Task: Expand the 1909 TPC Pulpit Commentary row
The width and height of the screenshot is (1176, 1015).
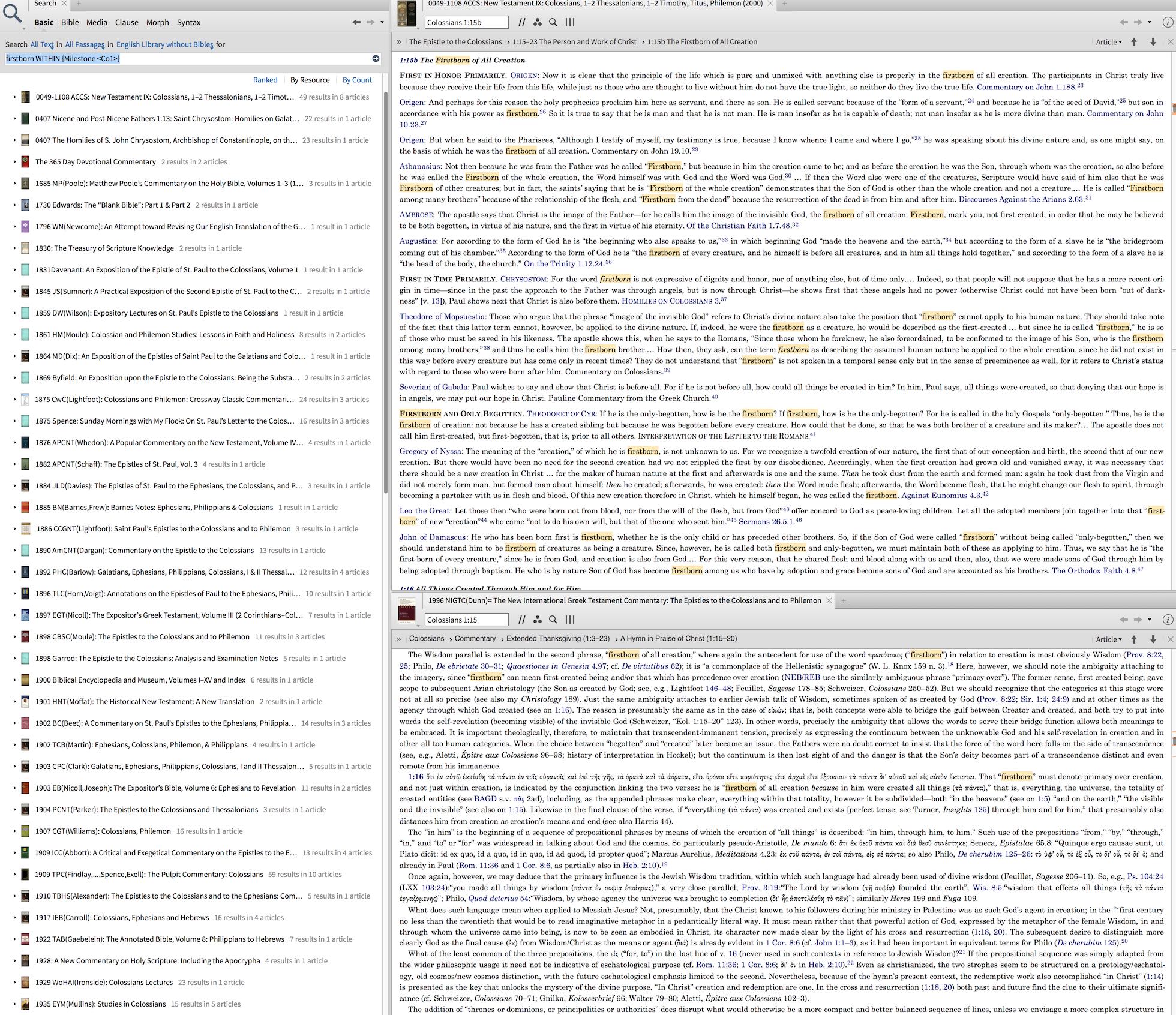Action: point(14,874)
